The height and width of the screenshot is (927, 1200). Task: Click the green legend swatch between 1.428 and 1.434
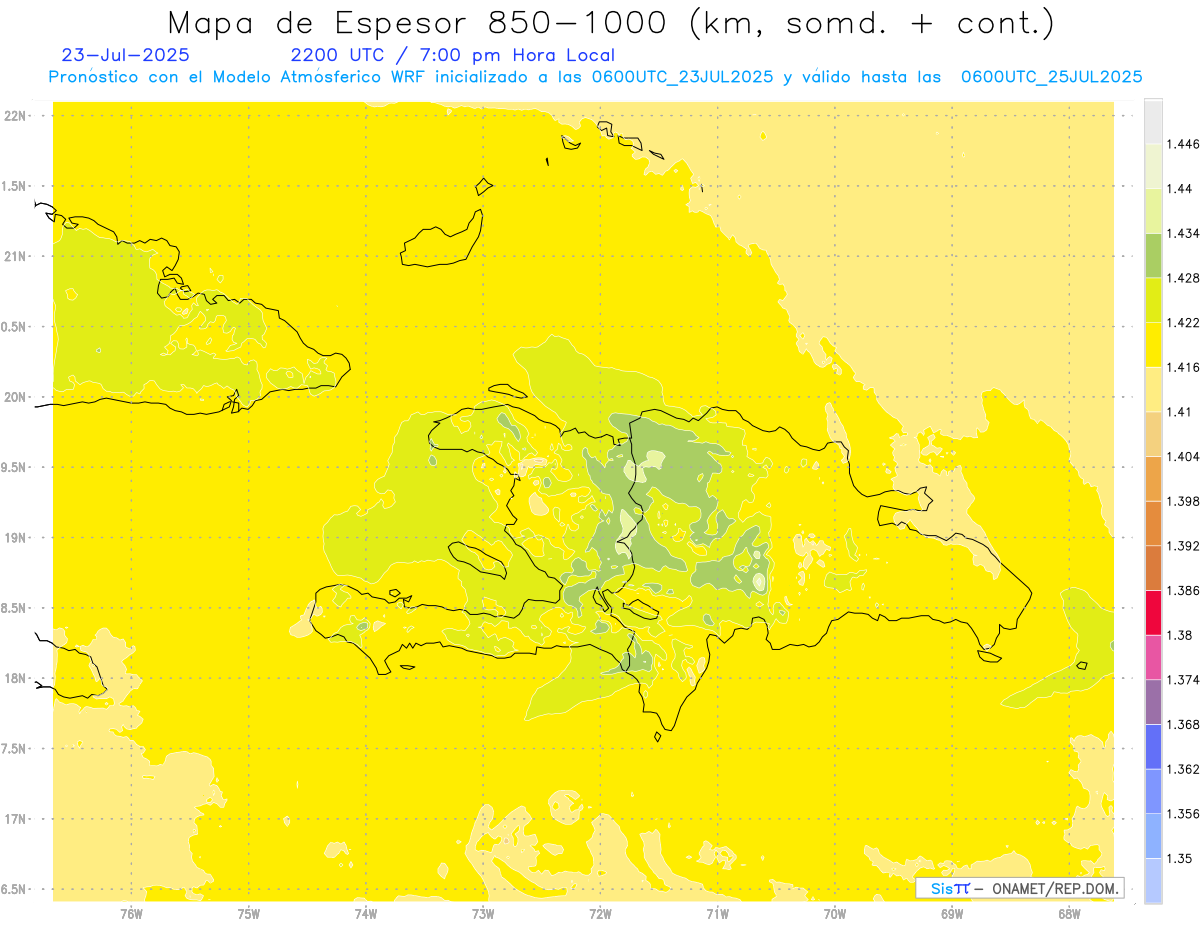pos(1153,255)
